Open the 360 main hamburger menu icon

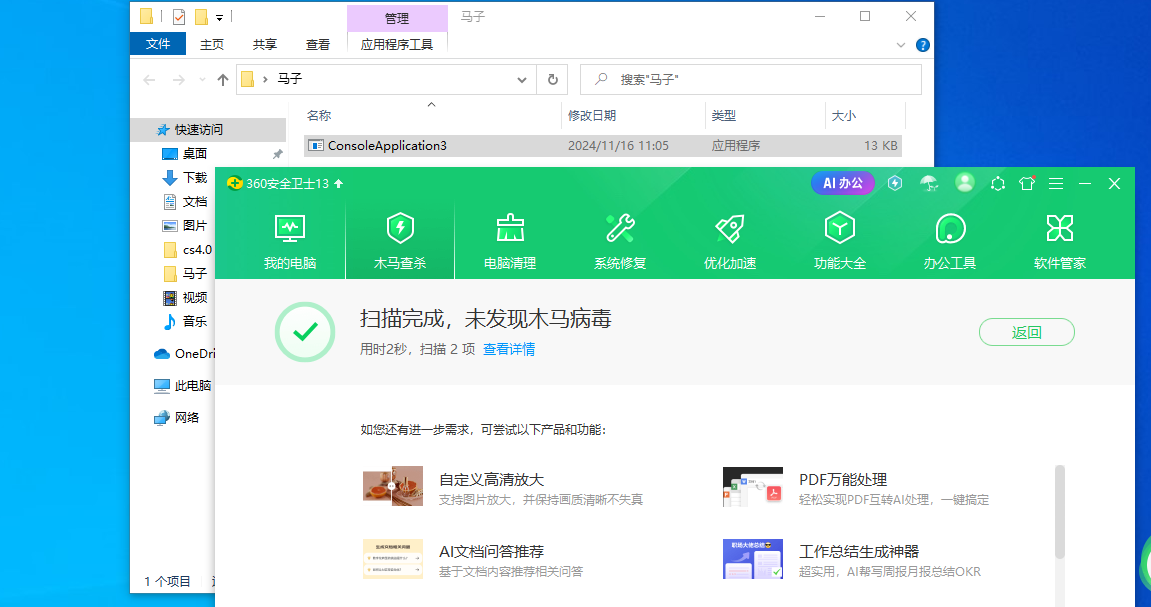pyautogui.click(x=1055, y=184)
